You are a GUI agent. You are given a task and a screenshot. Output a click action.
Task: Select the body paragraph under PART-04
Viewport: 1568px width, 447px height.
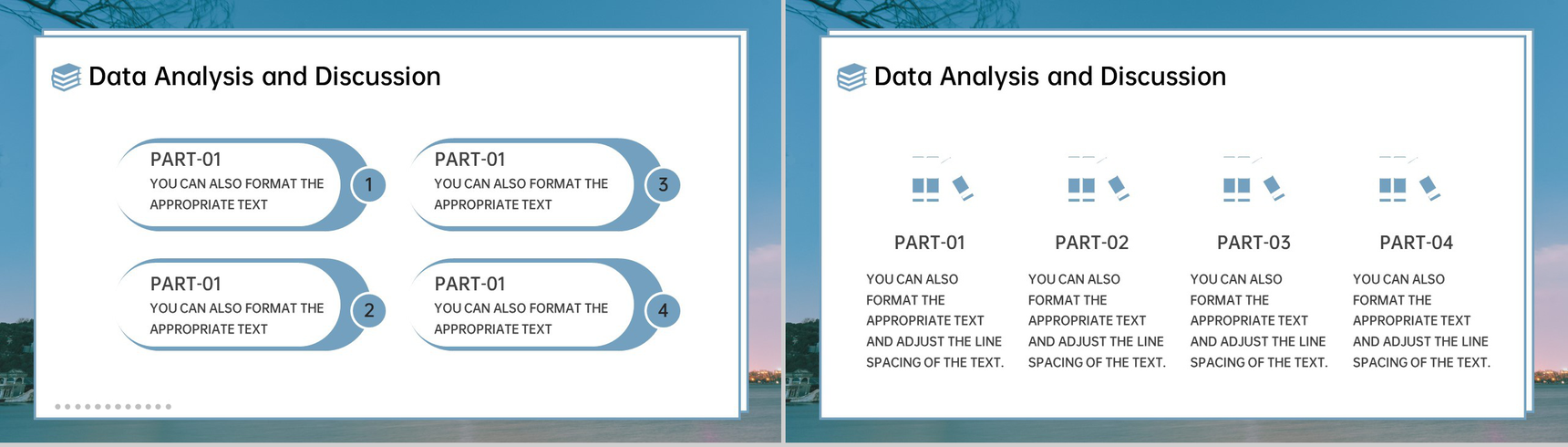tap(1421, 320)
